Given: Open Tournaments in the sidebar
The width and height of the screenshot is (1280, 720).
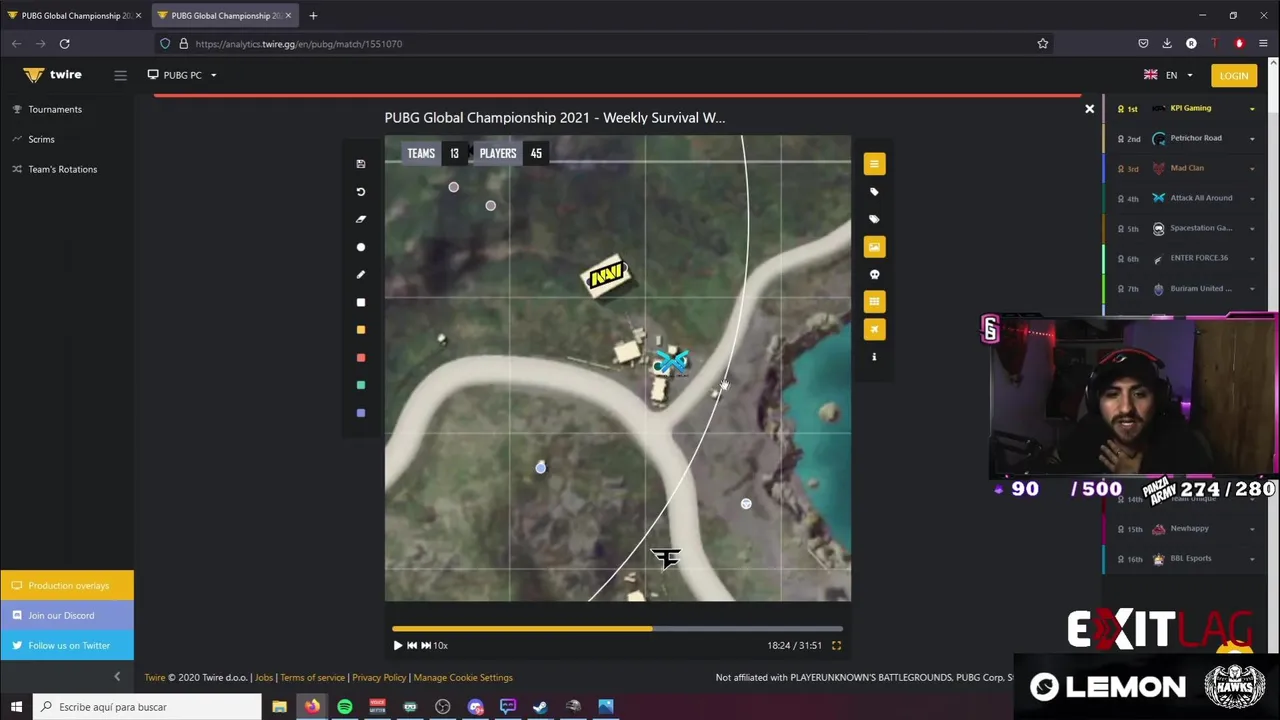Looking at the screenshot, I should (55, 109).
